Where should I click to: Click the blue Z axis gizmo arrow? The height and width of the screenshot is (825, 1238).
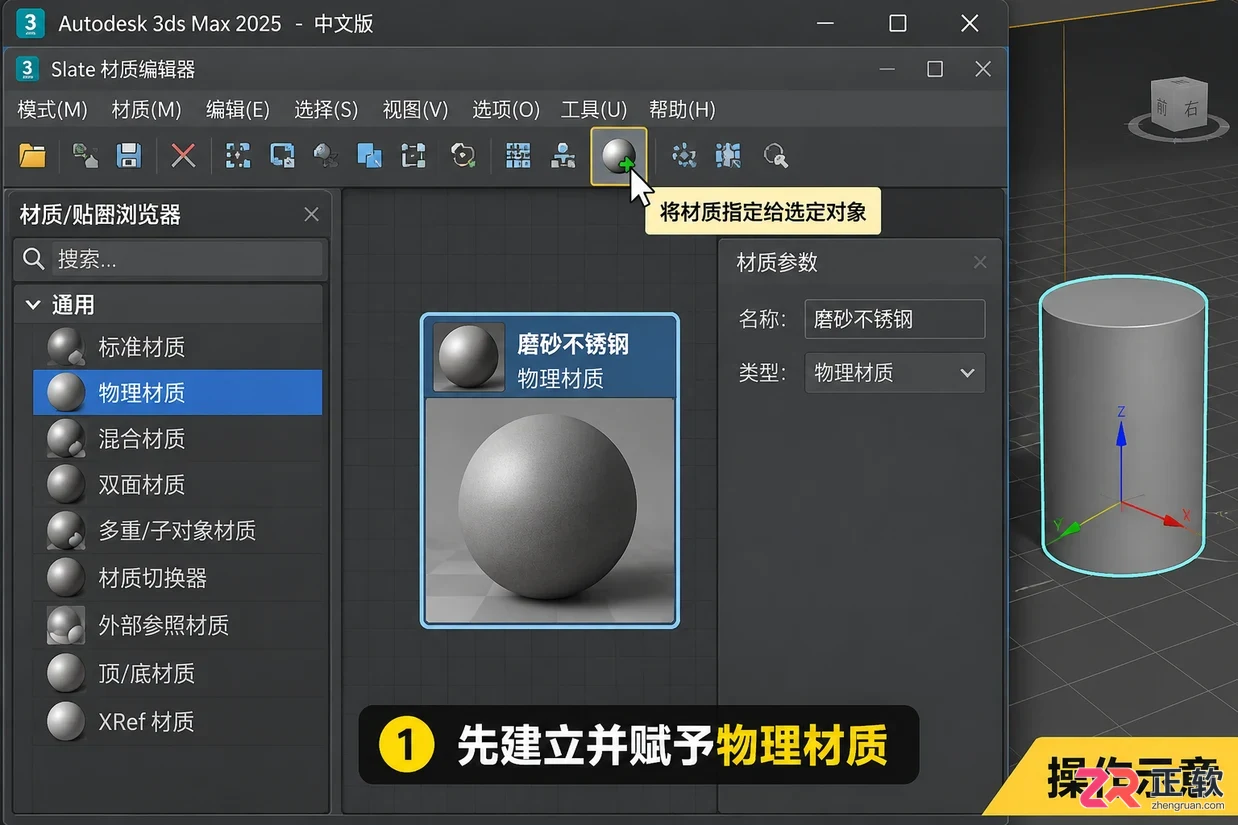[1121, 435]
